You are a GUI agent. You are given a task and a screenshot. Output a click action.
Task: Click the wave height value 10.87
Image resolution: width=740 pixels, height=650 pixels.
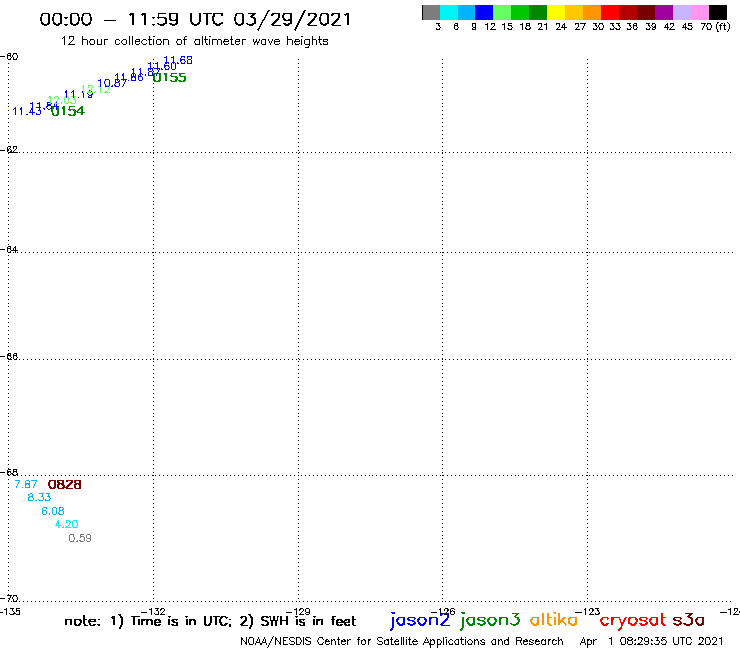click(x=112, y=84)
